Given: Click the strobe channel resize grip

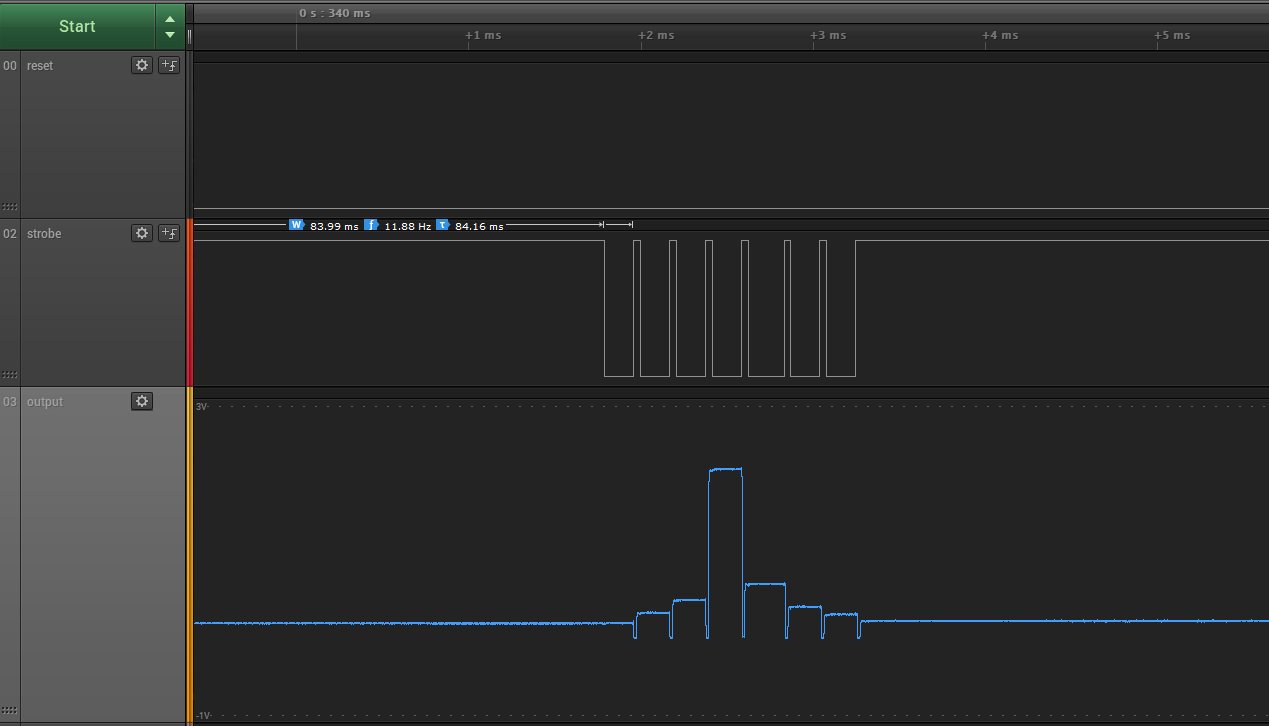Looking at the screenshot, I should 10,375.
